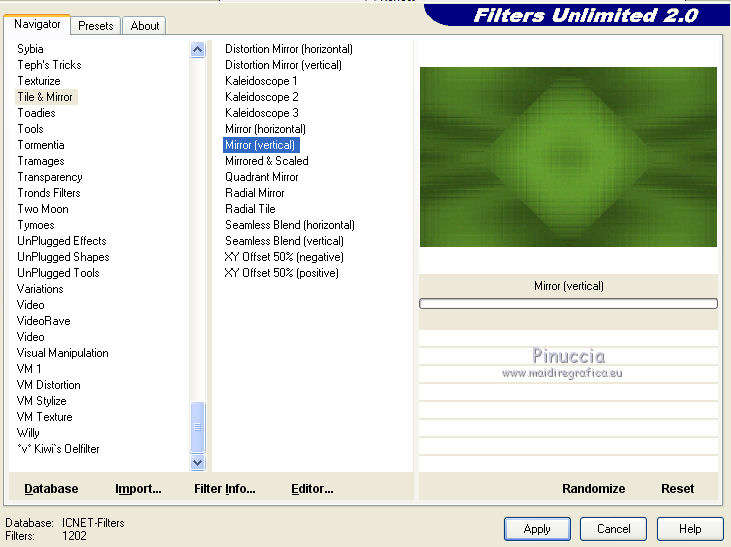Choose Distortion Mirror (vertical) filter
The width and height of the screenshot is (731, 547).
click(x=283, y=65)
